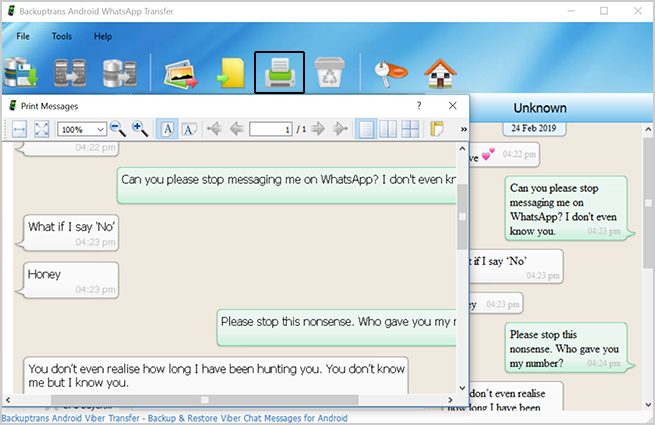
Task: Click the page number input field
Action: tap(271, 129)
